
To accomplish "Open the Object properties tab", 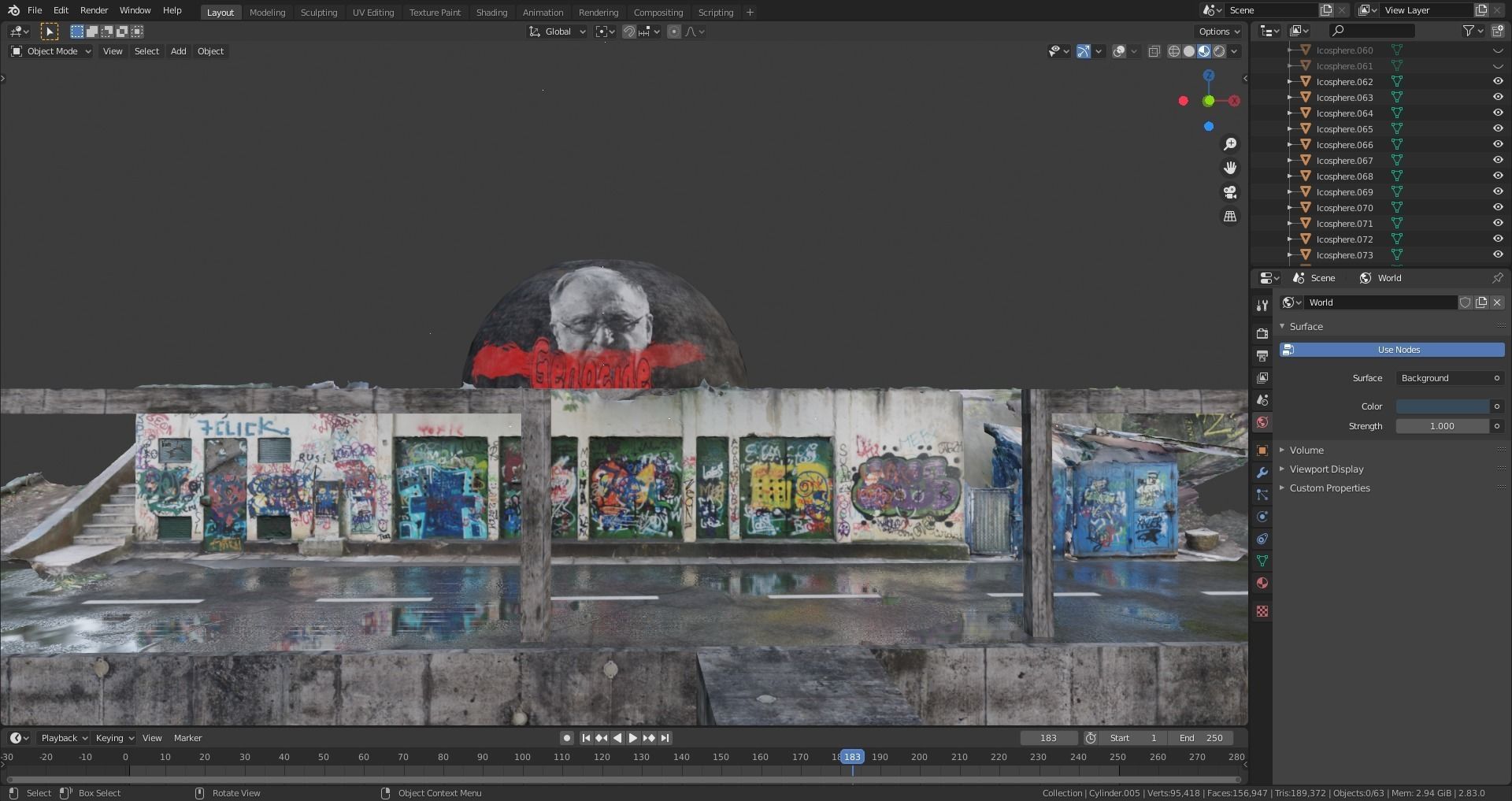I will [1262, 451].
